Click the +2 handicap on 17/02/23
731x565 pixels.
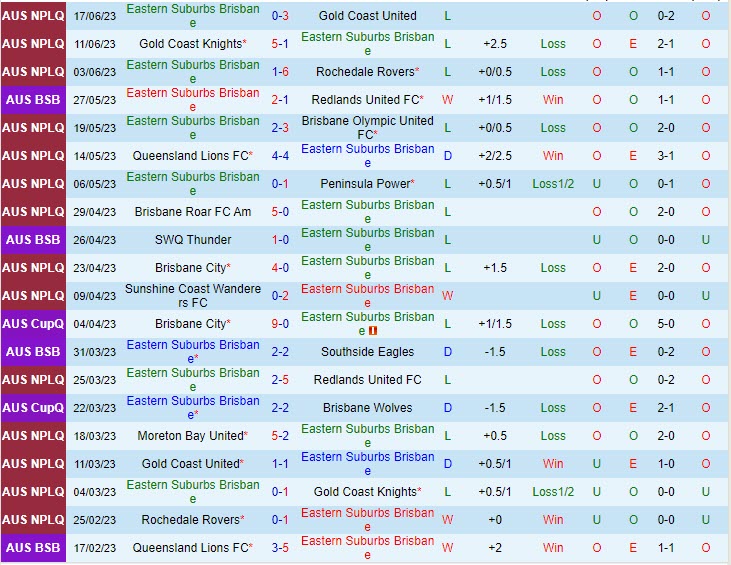495,547
